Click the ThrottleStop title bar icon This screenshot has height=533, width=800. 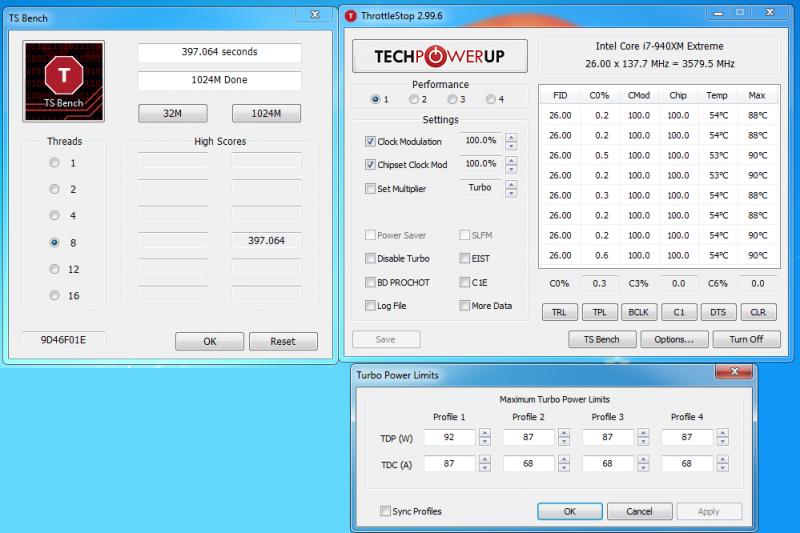351,16
